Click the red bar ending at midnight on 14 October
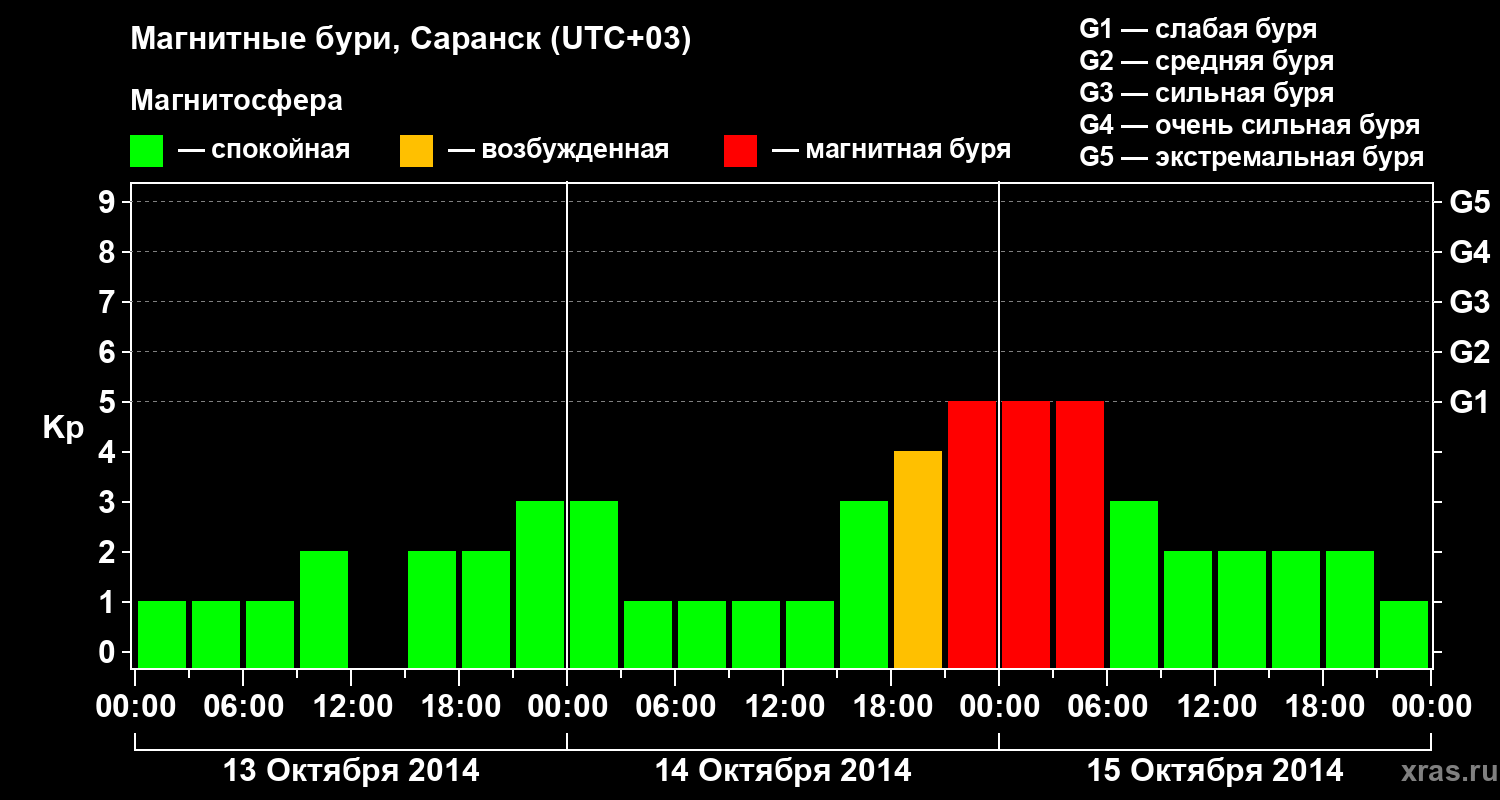Screen dimensions: 1500x800 972,534
